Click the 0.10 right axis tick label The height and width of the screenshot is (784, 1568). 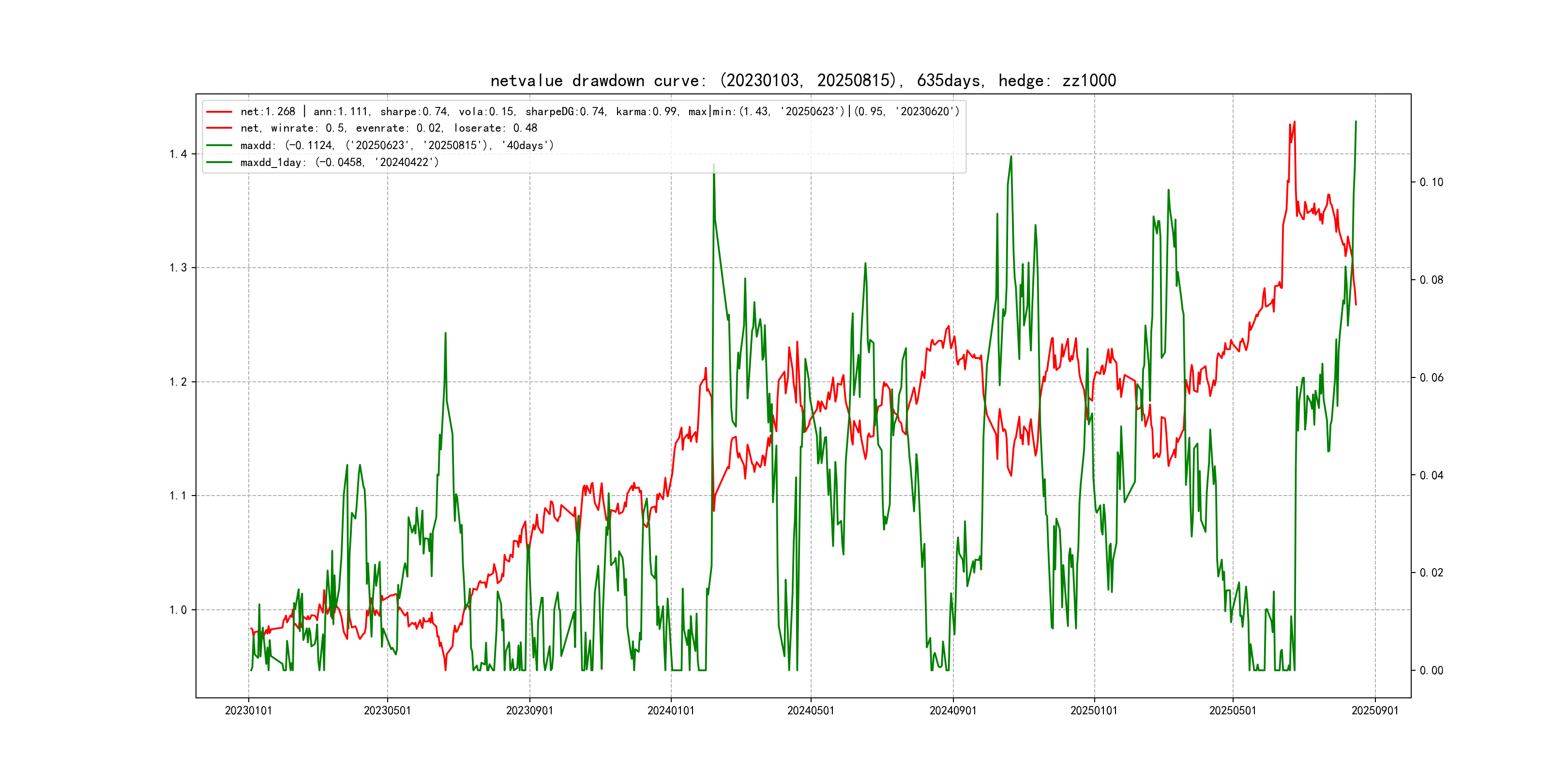coord(1431,182)
